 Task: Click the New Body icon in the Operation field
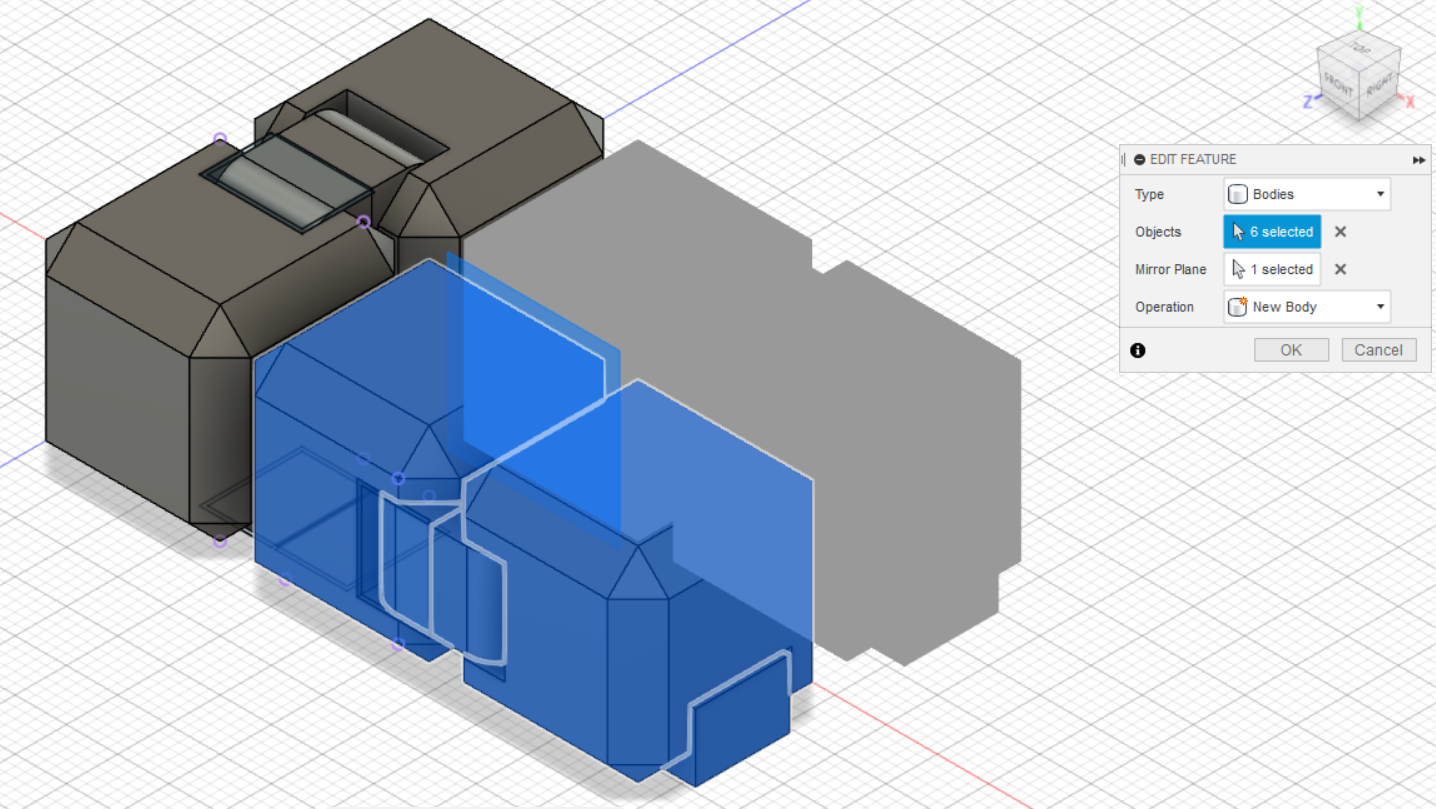click(x=1239, y=306)
